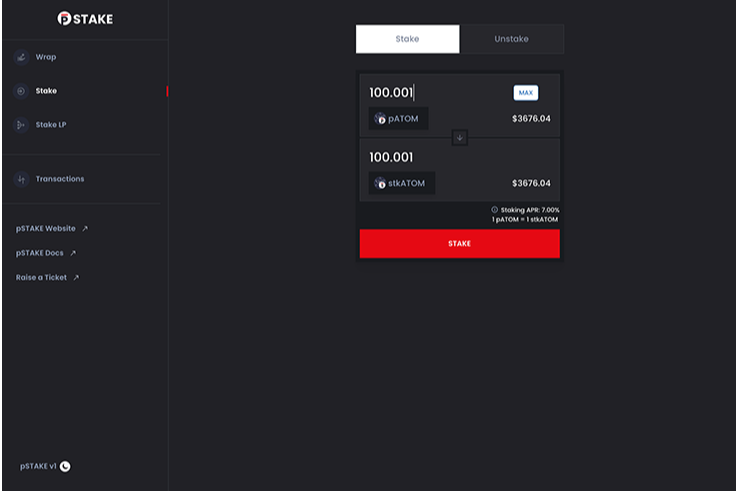Viewport: 736px width, 491px height.
Task: Click the stkATOM token icon
Action: click(x=380, y=183)
